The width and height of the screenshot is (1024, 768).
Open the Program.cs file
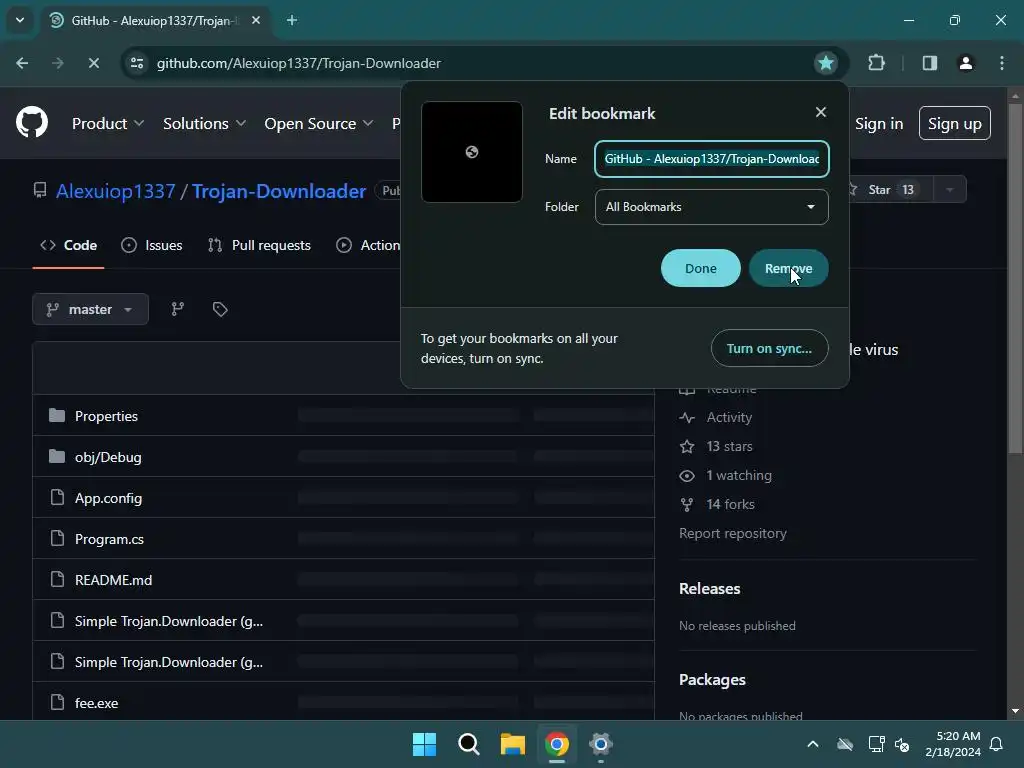109,539
